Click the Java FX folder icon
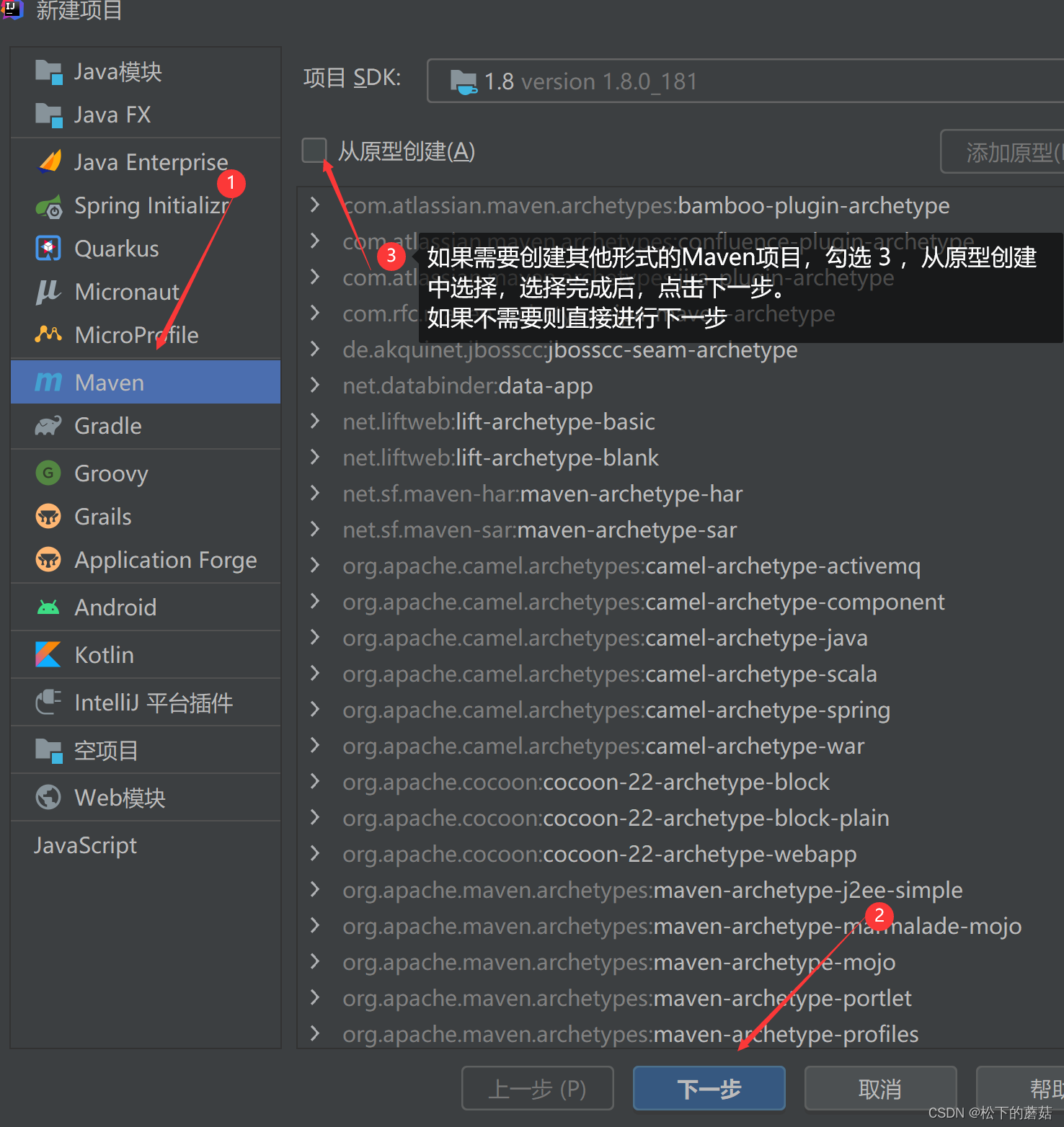The height and width of the screenshot is (1127, 1064). pos(49,115)
